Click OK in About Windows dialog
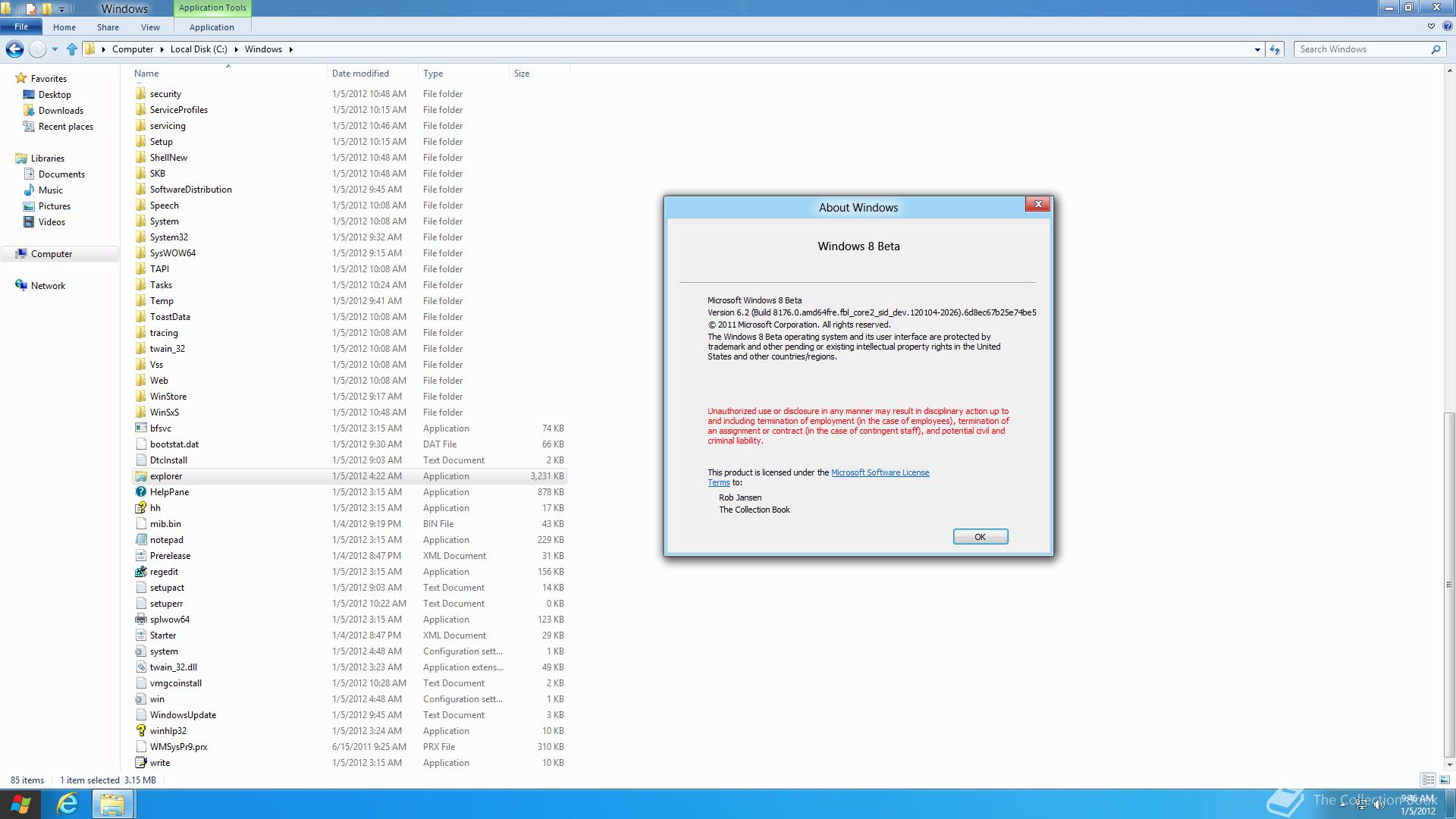Image resolution: width=1456 pixels, height=819 pixels. tap(980, 537)
